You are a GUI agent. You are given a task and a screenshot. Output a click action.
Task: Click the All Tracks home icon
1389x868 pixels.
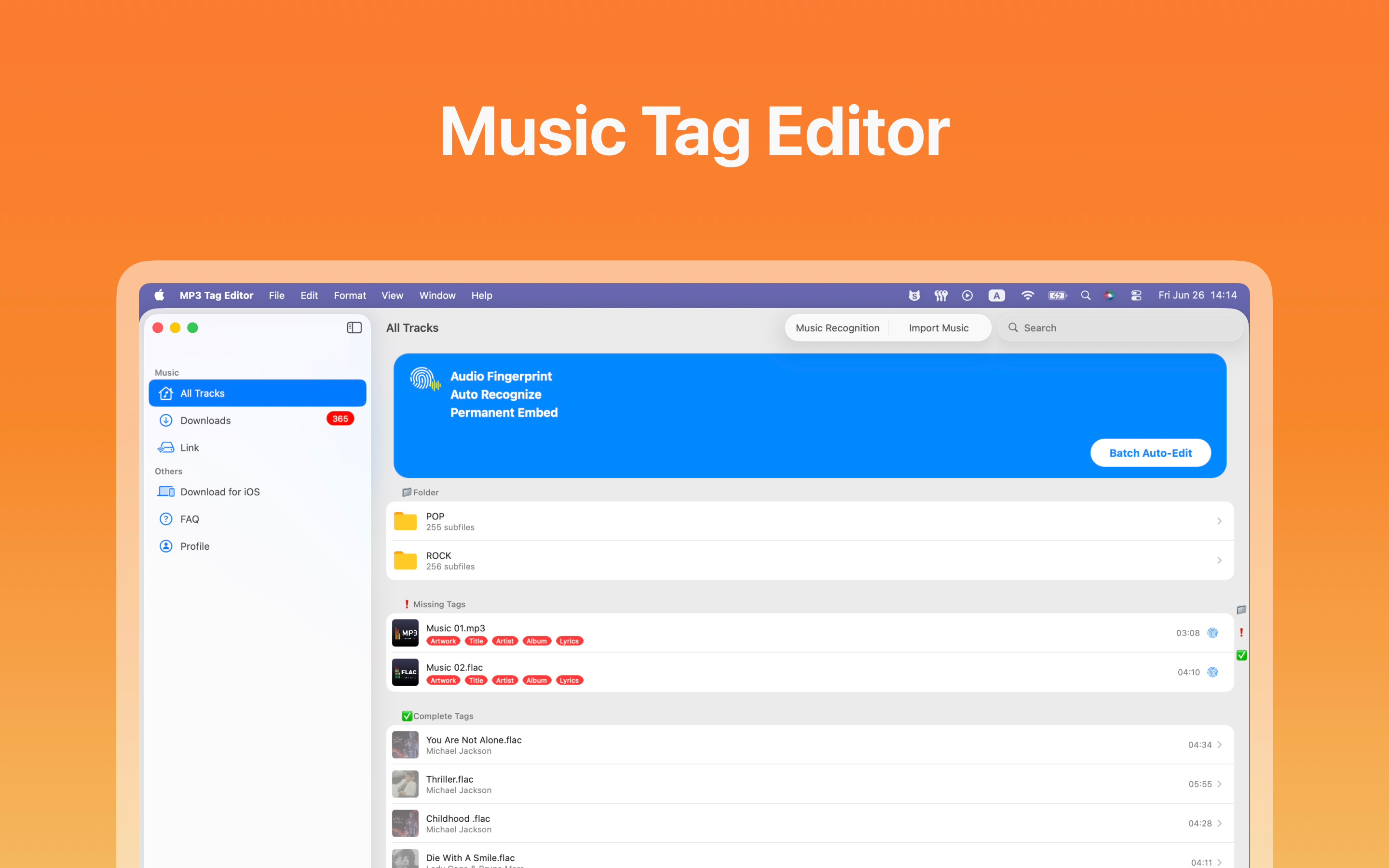tap(166, 393)
